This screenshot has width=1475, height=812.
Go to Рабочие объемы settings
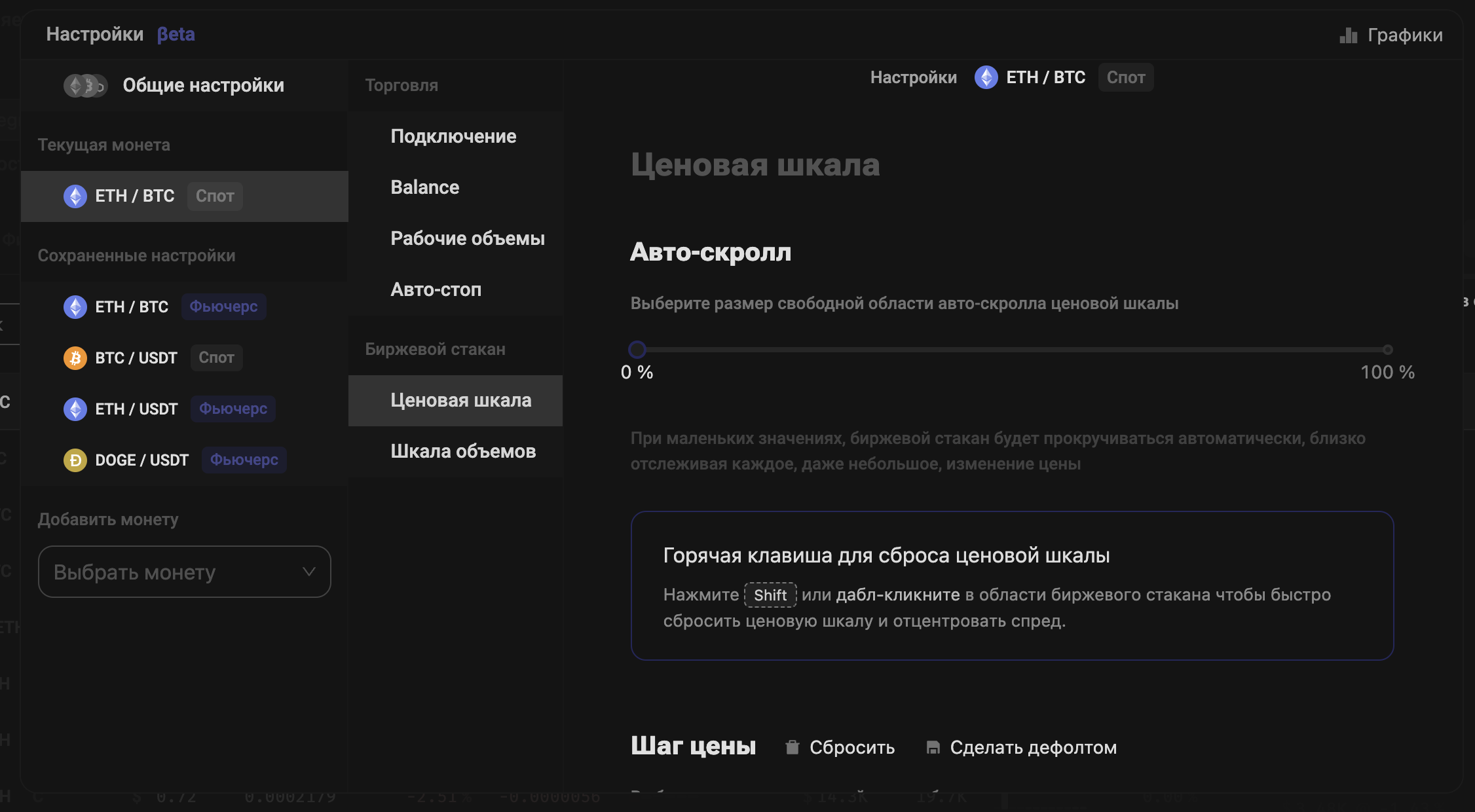tap(455, 238)
